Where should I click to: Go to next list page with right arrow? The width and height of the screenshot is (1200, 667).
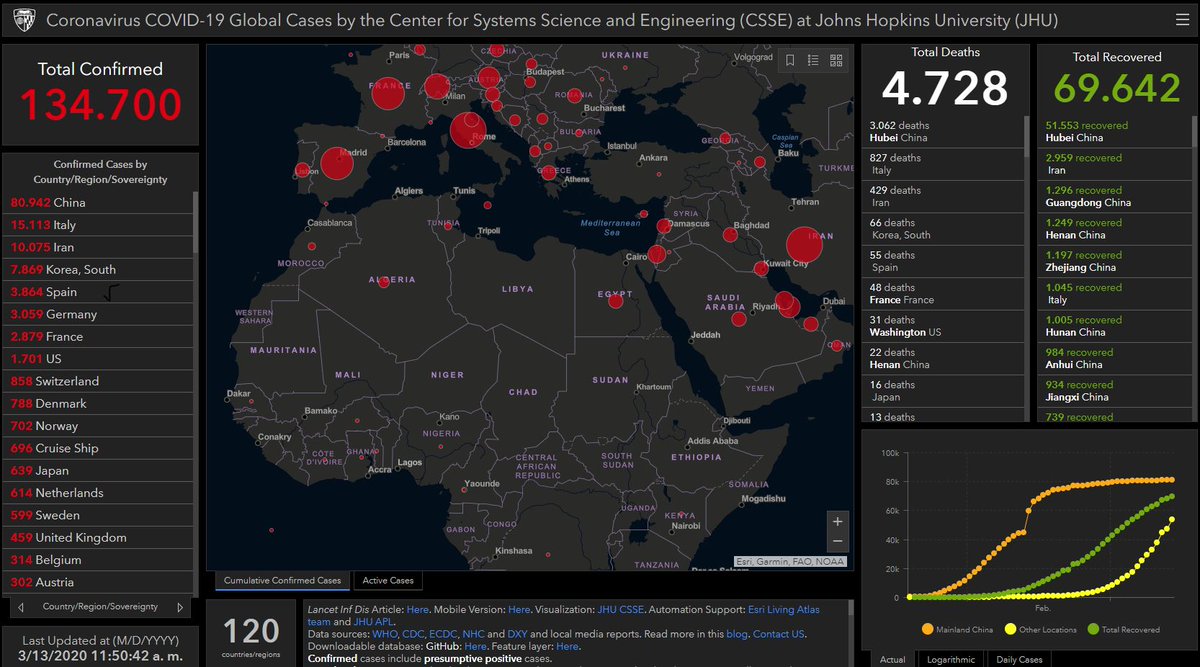click(x=180, y=607)
